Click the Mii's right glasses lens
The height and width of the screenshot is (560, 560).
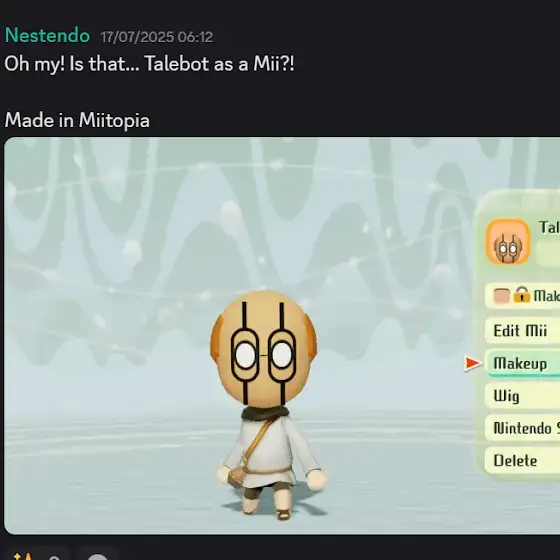(282, 355)
